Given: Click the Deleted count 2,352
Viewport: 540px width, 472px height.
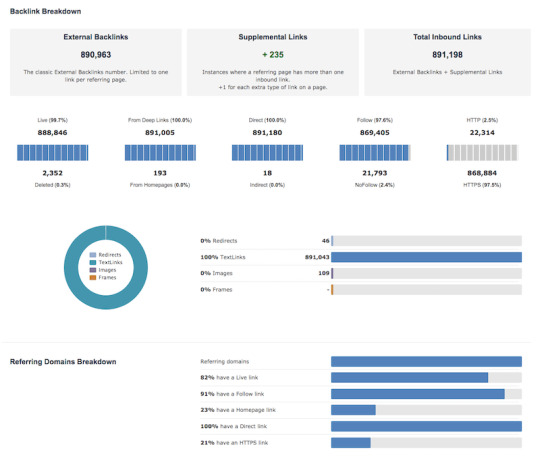Looking at the screenshot, I should (53, 173).
